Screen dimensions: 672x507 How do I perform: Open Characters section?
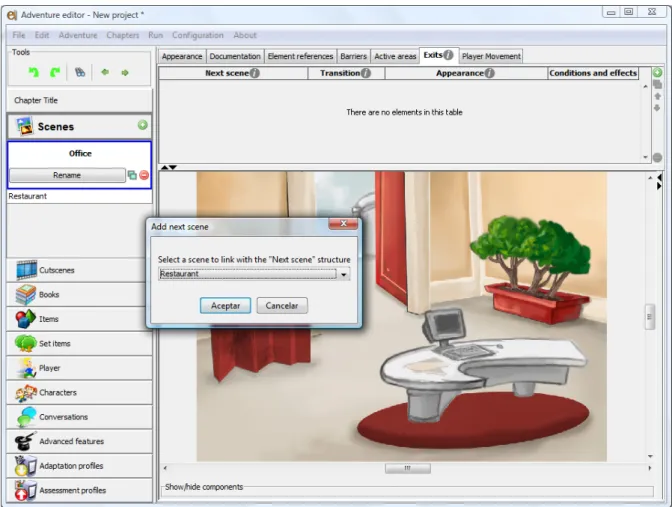[79, 392]
